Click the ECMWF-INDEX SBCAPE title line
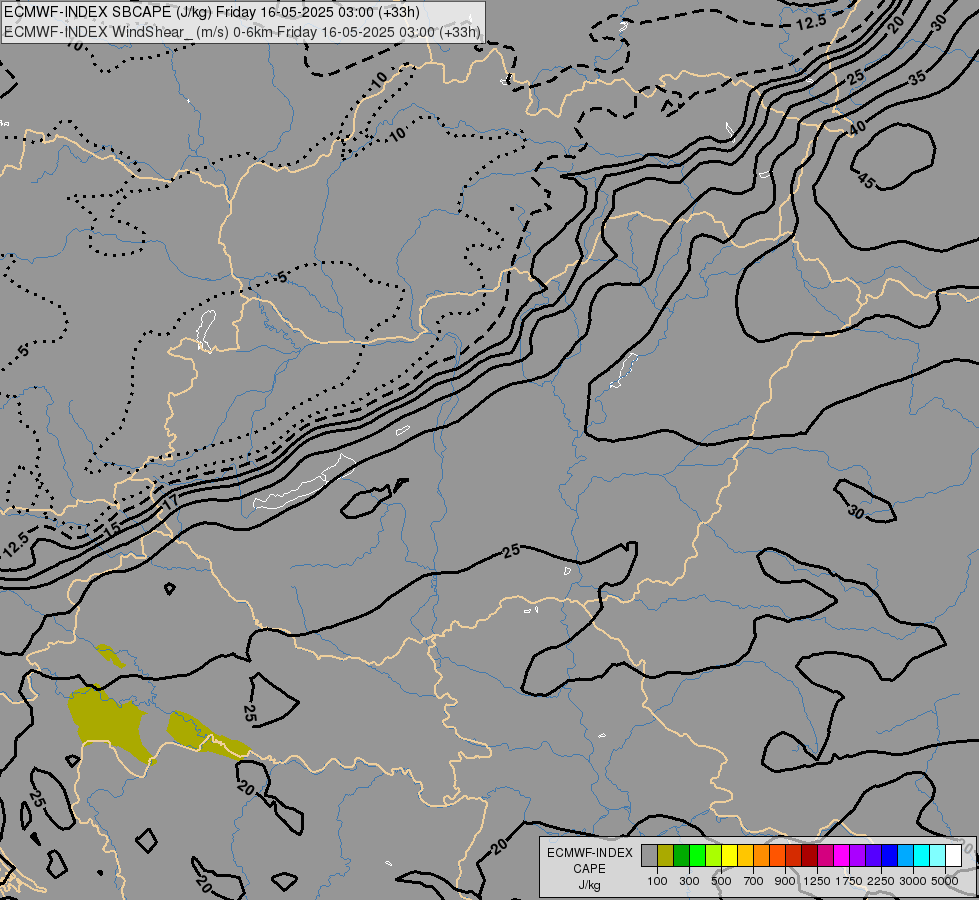 pos(212,12)
